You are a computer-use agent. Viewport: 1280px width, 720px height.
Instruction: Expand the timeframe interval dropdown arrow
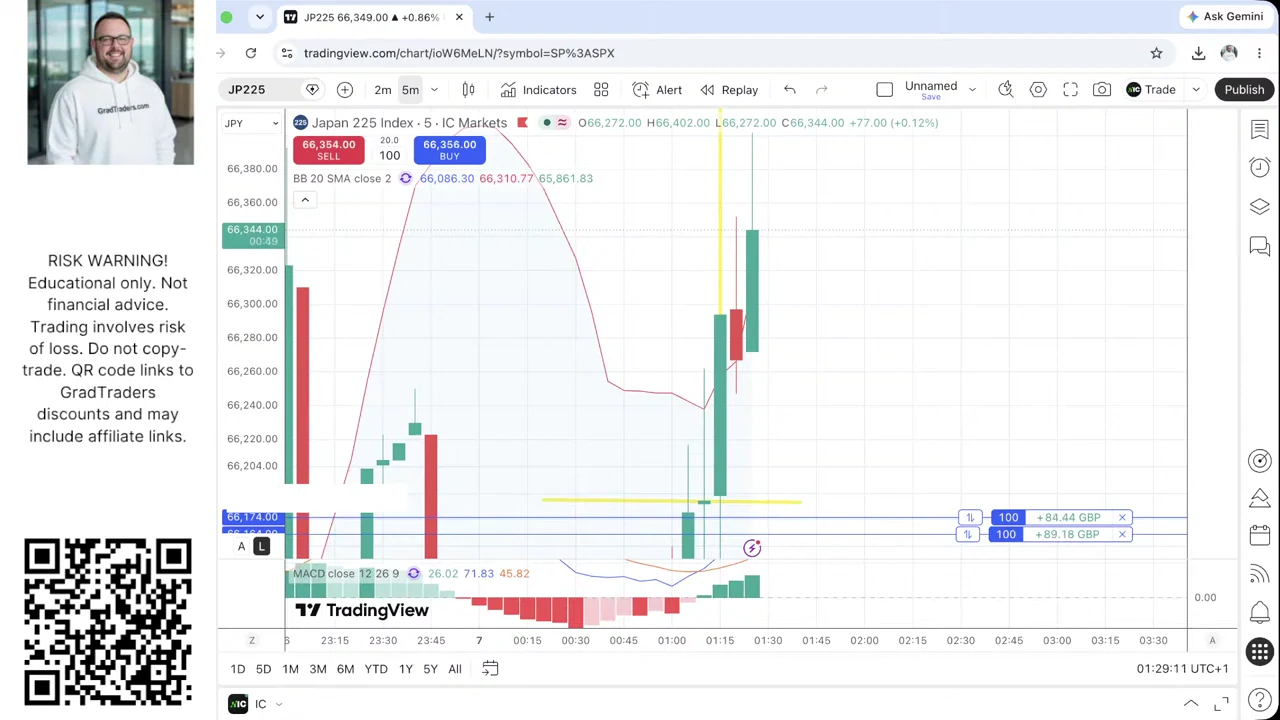(434, 90)
